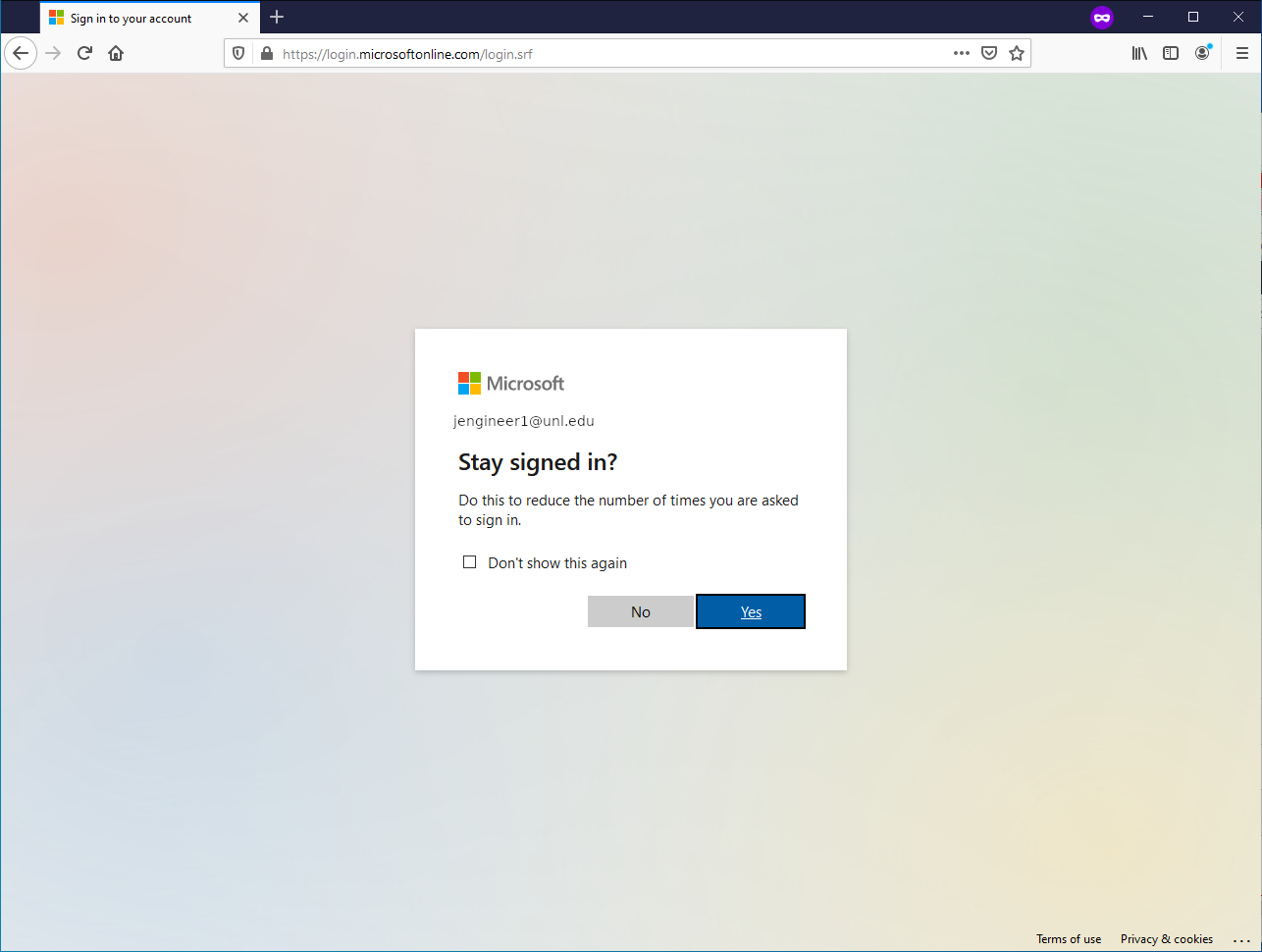This screenshot has width=1262, height=952.
Task: Reload the current page
Action: click(84, 53)
